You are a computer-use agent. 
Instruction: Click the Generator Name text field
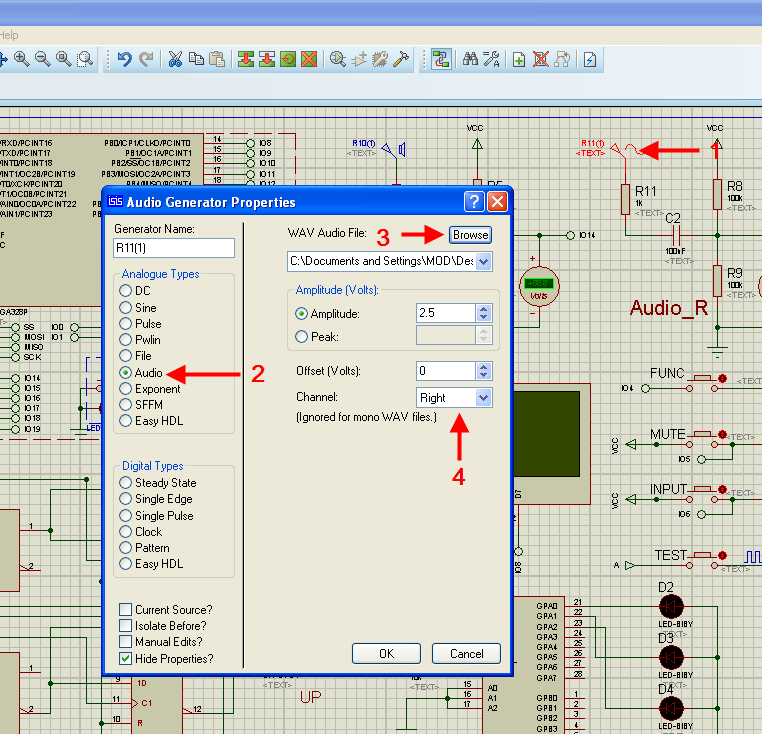[174, 248]
